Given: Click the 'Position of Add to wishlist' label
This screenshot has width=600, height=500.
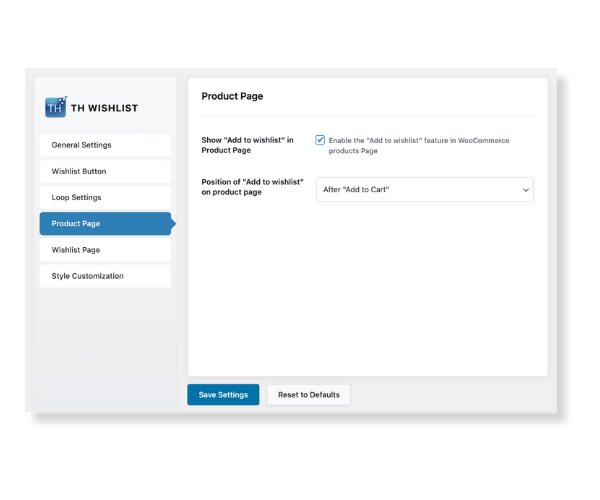Looking at the screenshot, I should [x=252, y=185].
